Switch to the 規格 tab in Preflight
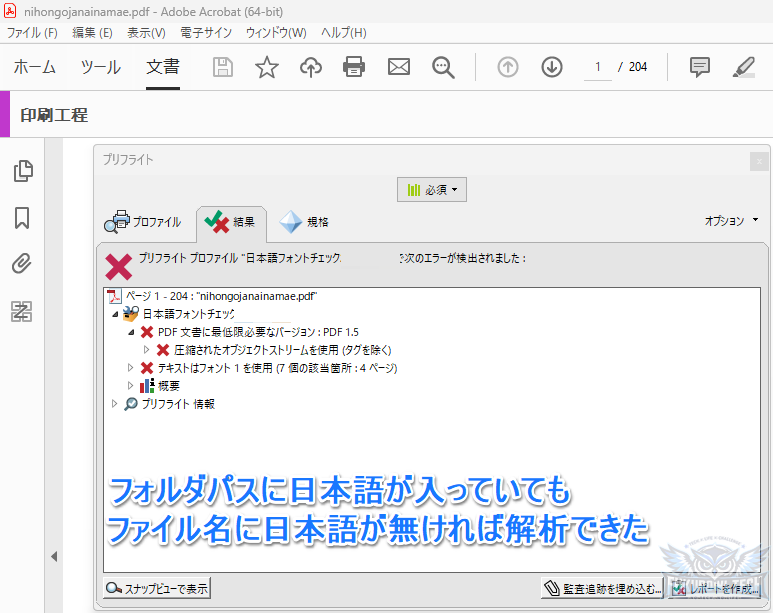Screen dimensions: 773x613 pos(304,222)
